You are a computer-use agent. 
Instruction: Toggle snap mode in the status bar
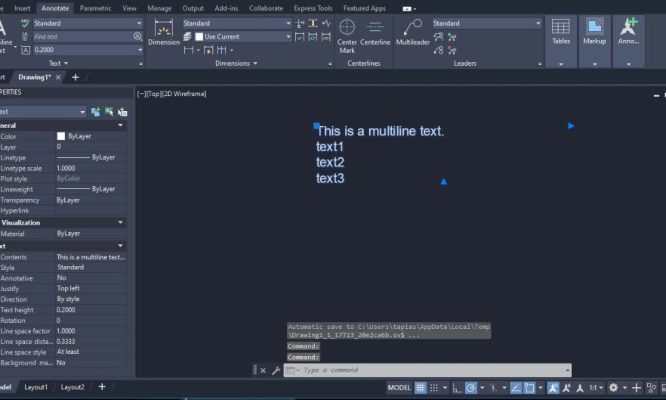pos(435,388)
